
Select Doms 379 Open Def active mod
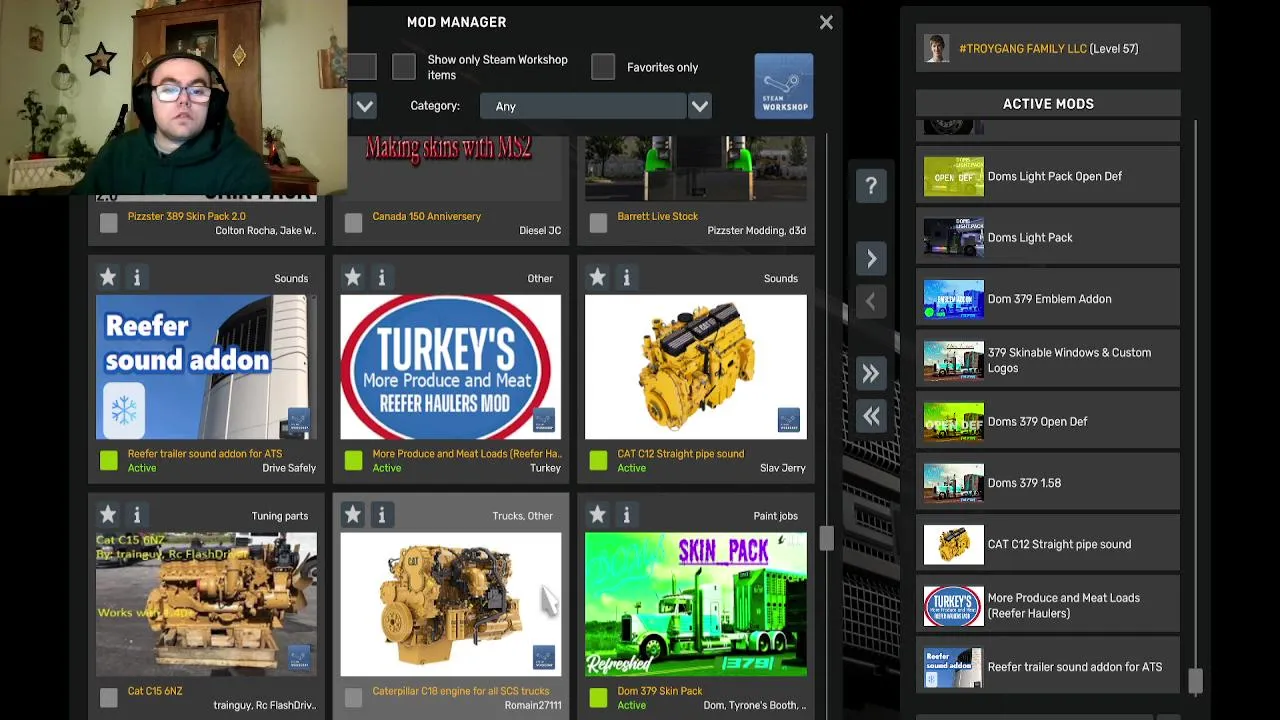tap(1048, 422)
